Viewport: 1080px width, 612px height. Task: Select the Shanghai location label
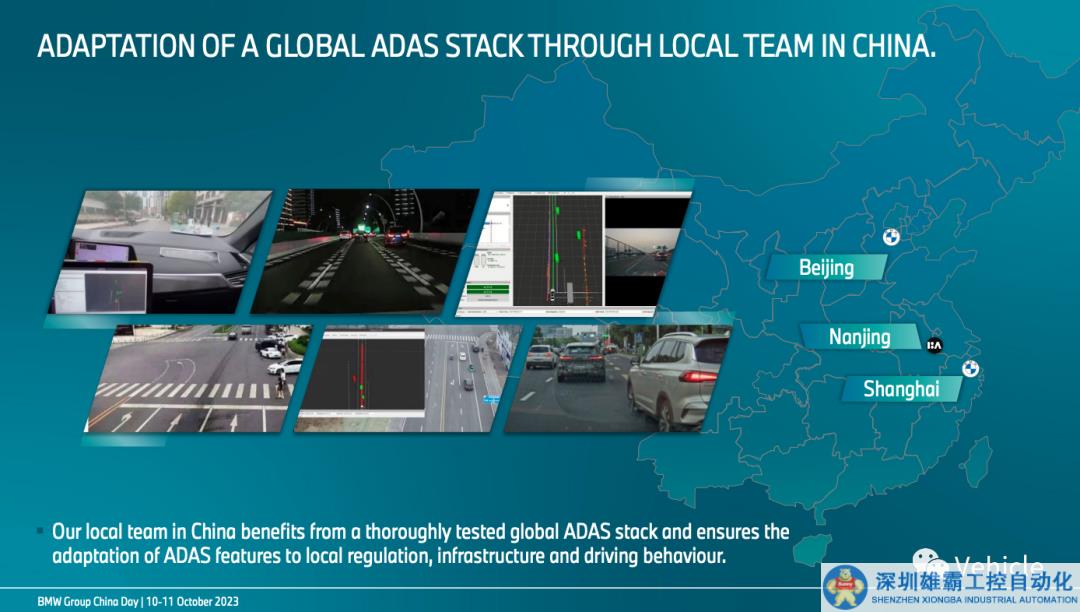(900, 389)
